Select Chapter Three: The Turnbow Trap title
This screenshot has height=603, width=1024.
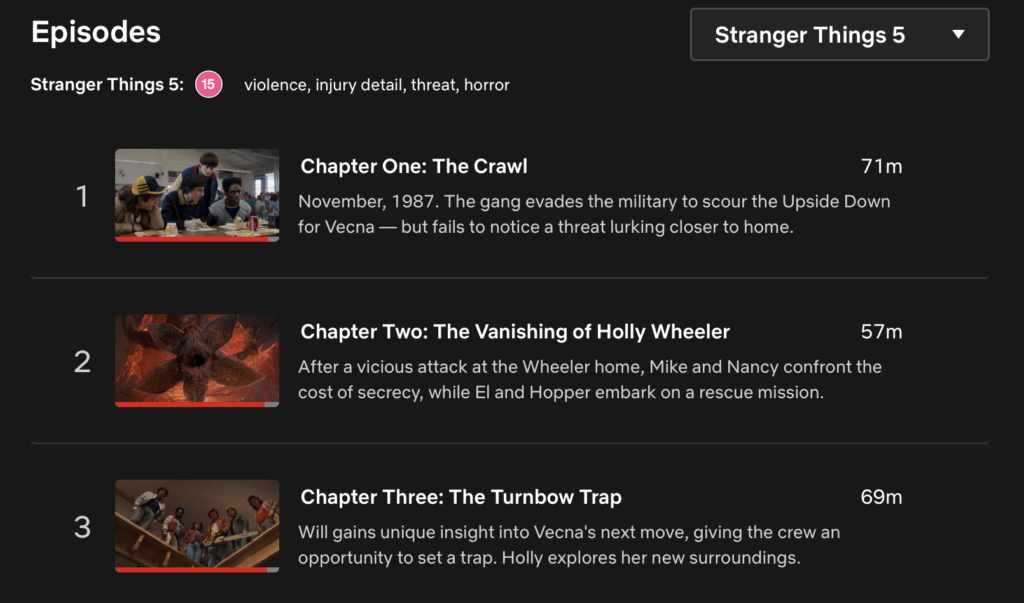461,497
